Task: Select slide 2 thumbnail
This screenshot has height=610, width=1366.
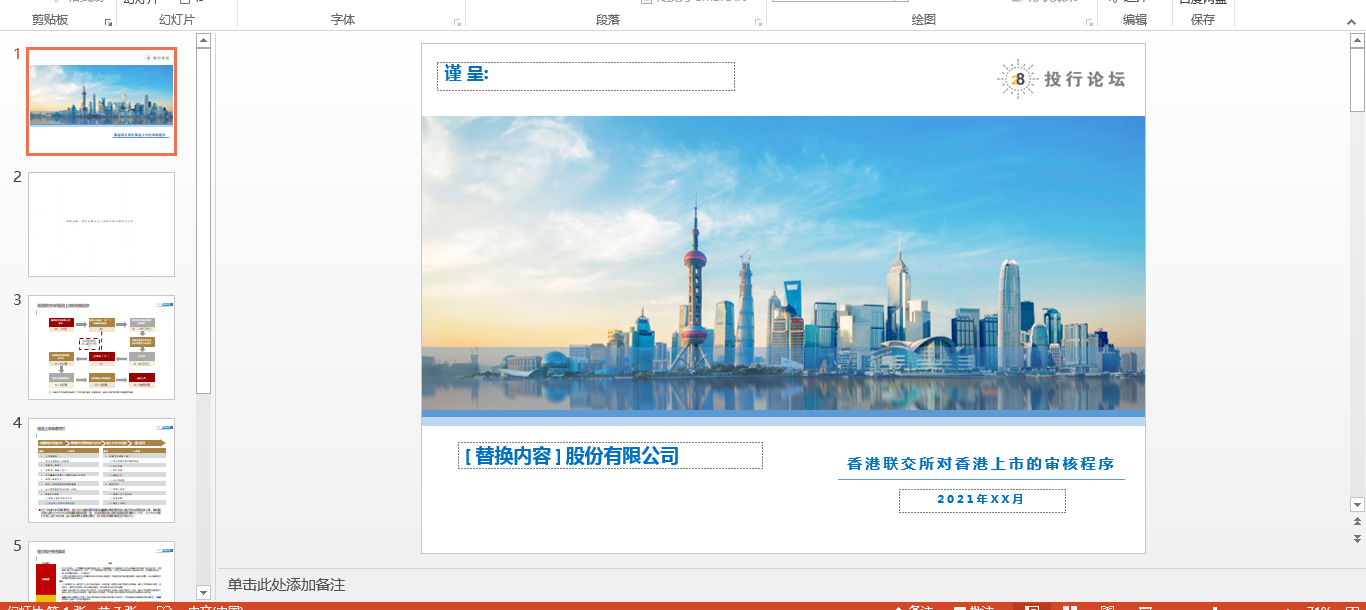Action: (101, 224)
